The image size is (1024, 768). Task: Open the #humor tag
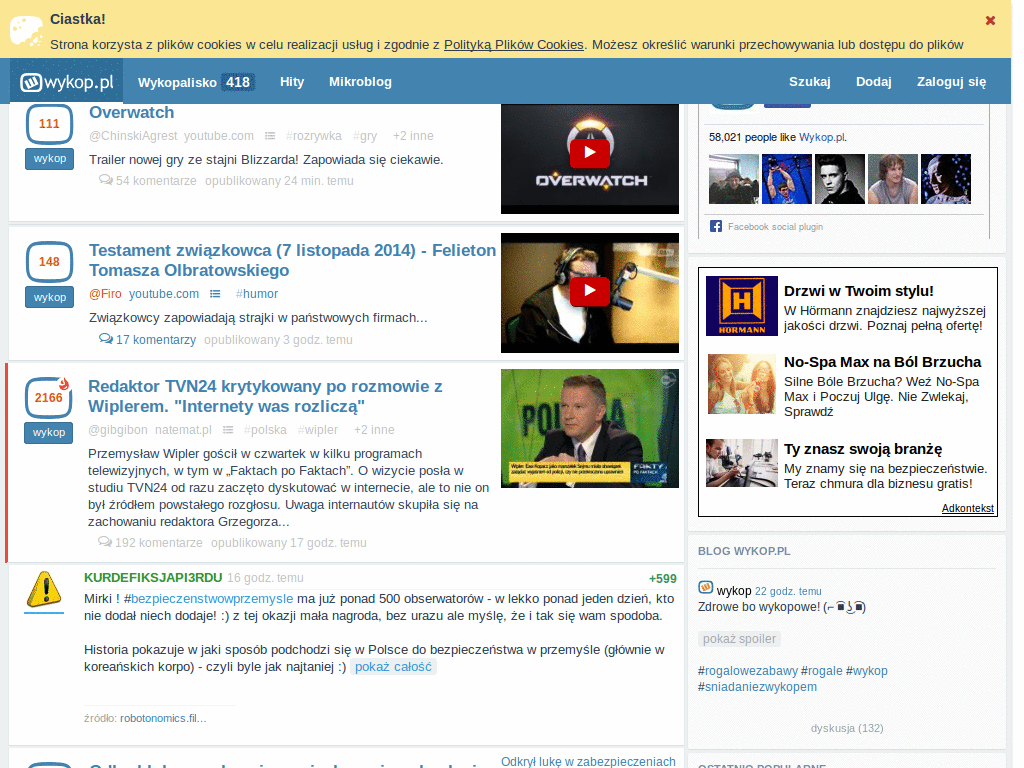click(257, 294)
